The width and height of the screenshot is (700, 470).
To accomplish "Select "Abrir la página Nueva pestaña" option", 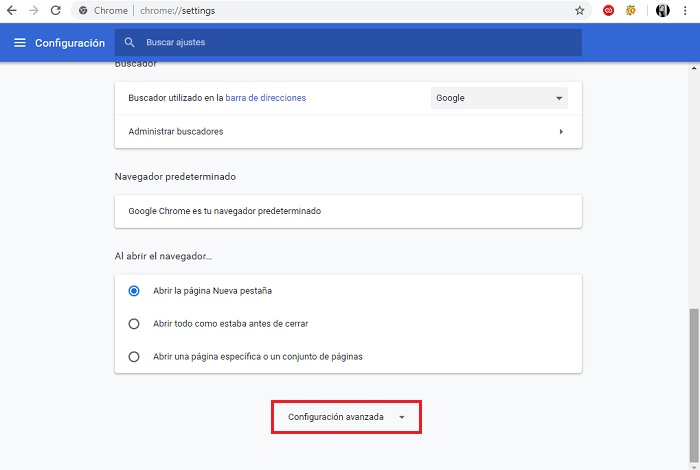I will coord(134,291).
